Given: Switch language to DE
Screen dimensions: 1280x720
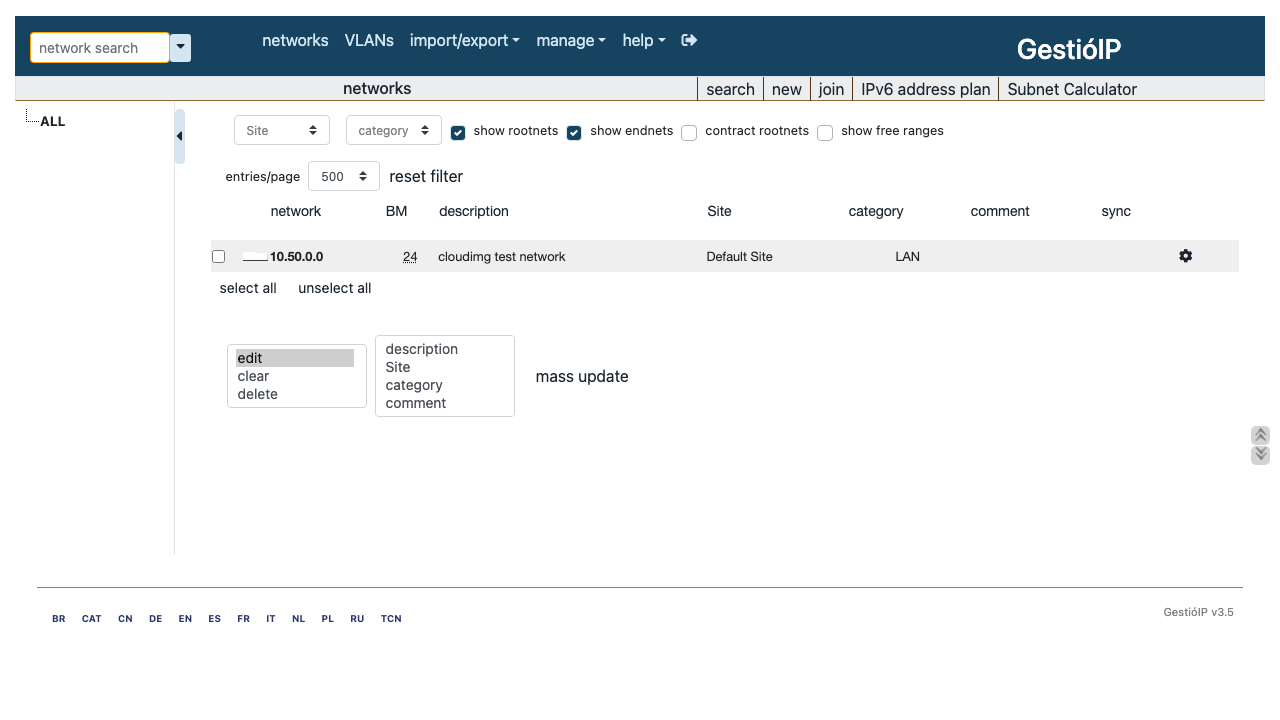Looking at the screenshot, I should [x=155, y=619].
